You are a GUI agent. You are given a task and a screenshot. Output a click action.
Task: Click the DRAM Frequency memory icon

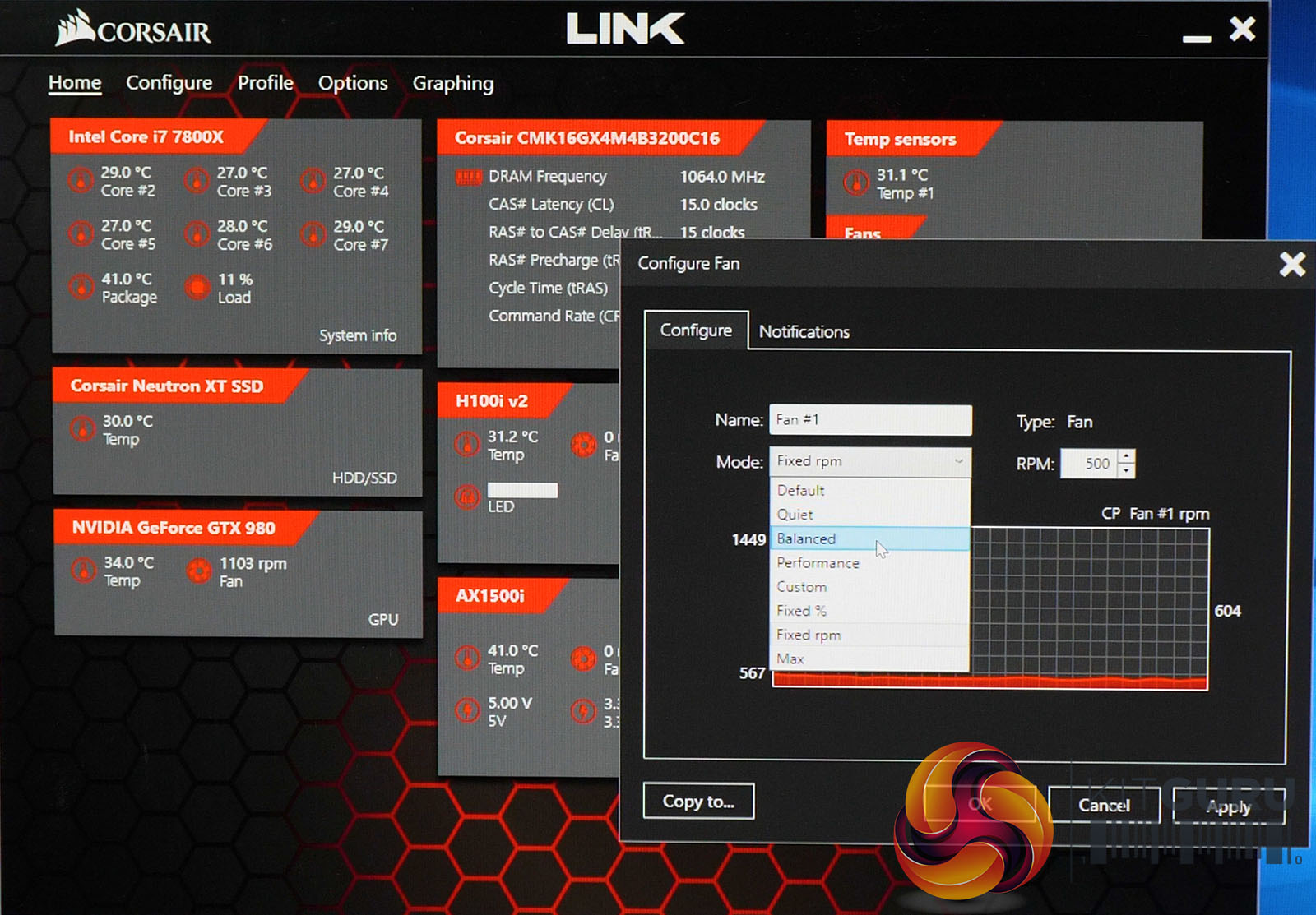pos(469,177)
